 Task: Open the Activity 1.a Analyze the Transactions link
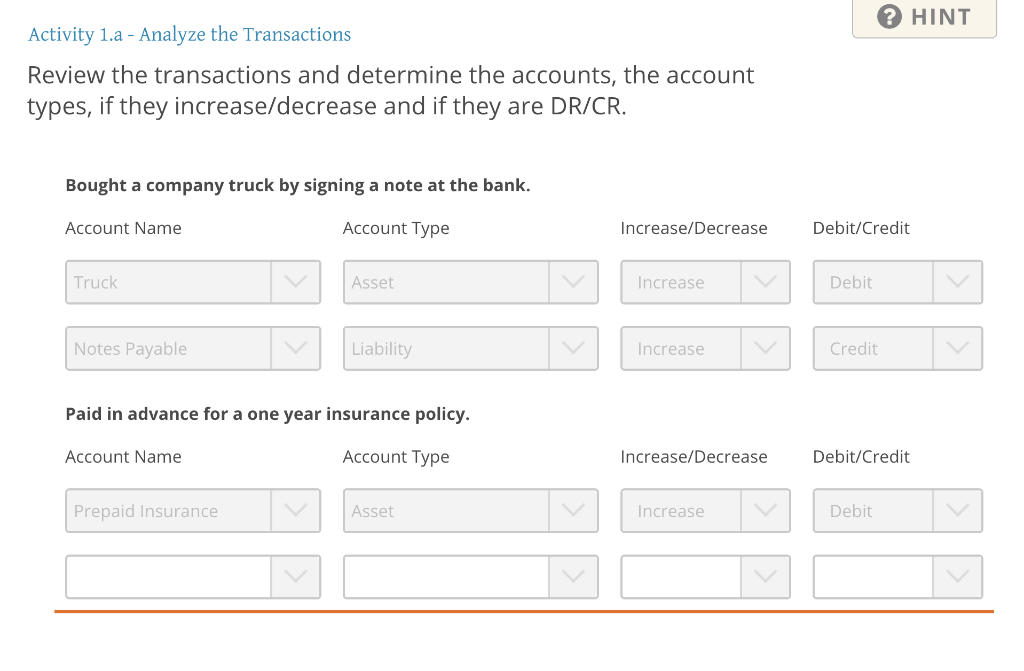[x=188, y=34]
